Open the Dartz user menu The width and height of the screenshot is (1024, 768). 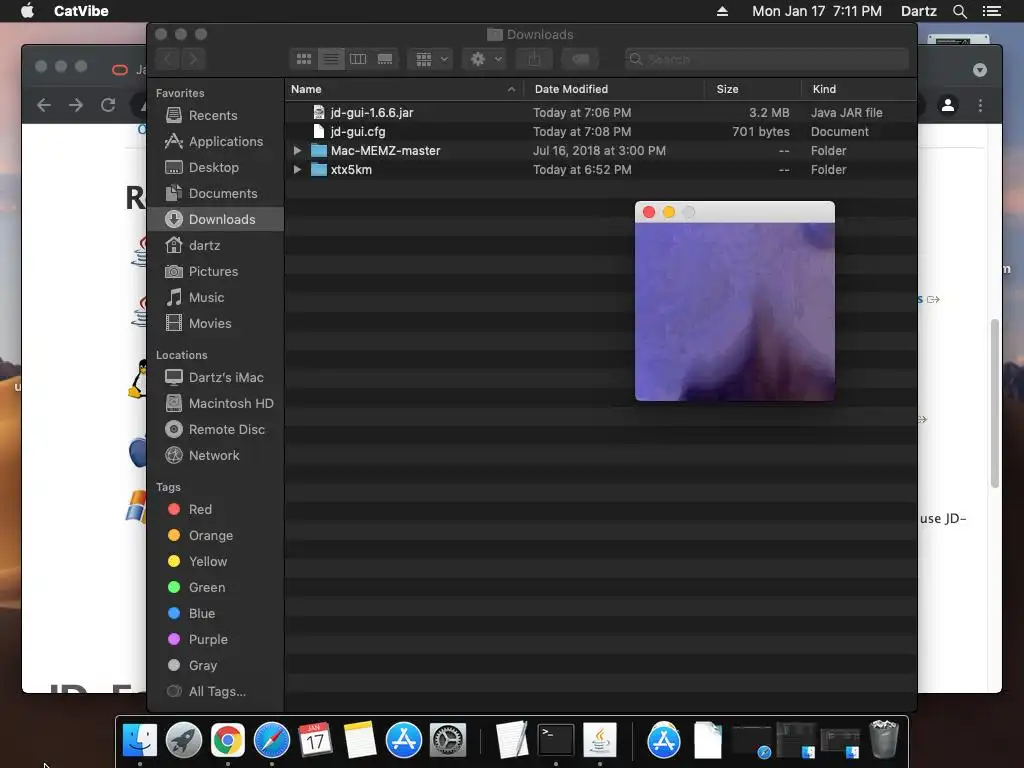tap(919, 11)
